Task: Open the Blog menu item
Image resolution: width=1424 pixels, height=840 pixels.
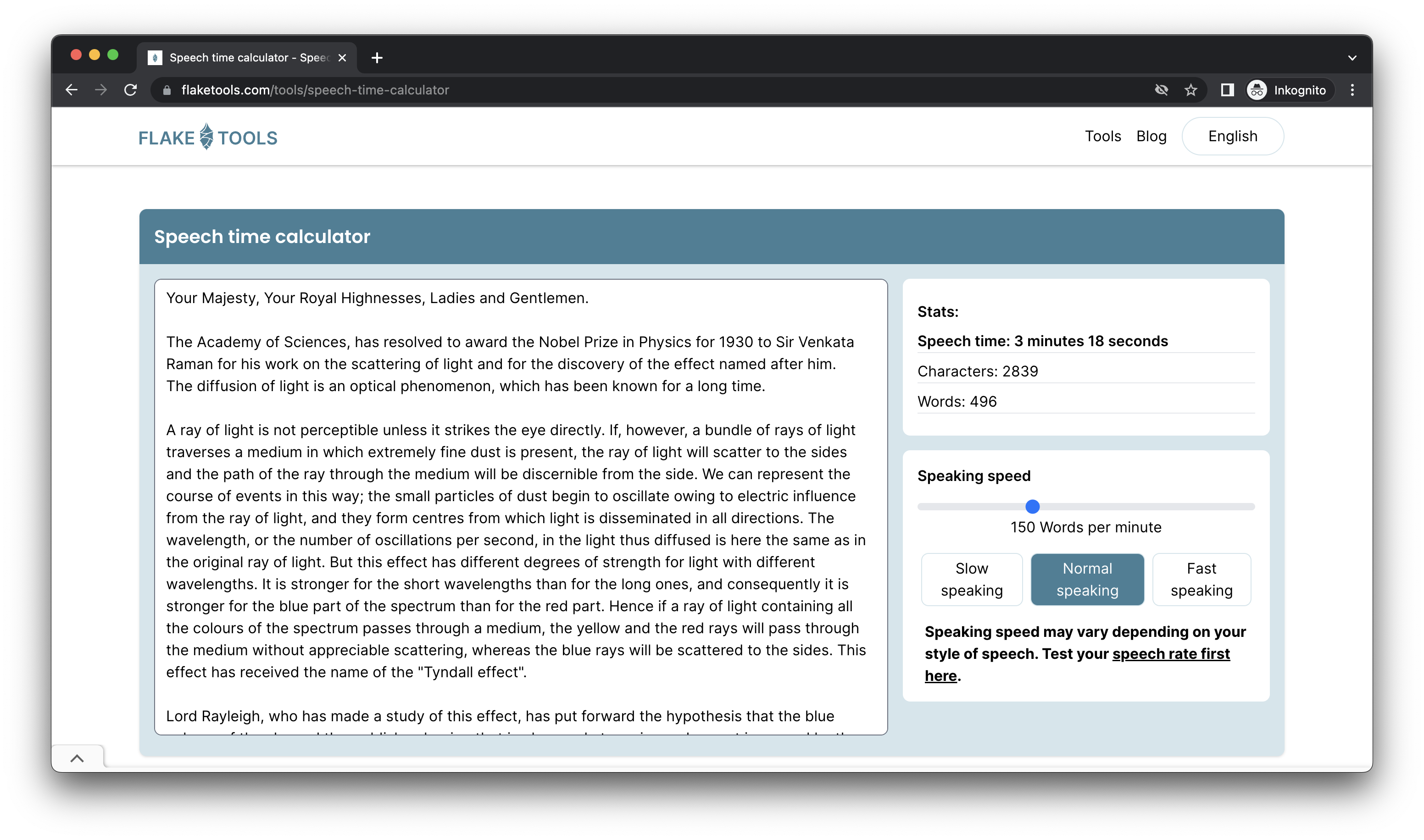Action: point(1151,137)
